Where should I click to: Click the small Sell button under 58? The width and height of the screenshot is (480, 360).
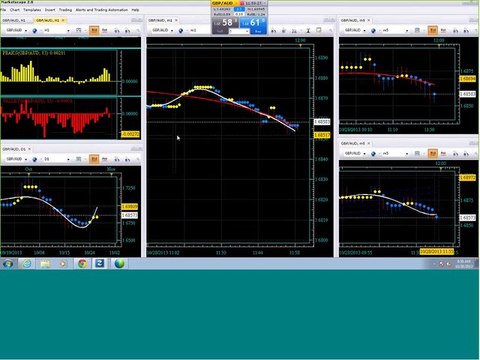[x=220, y=31]
